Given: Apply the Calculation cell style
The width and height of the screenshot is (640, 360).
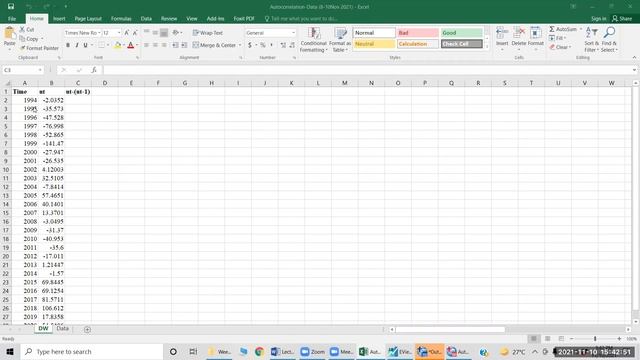Looking at the screenshot, I should [418, 44].
